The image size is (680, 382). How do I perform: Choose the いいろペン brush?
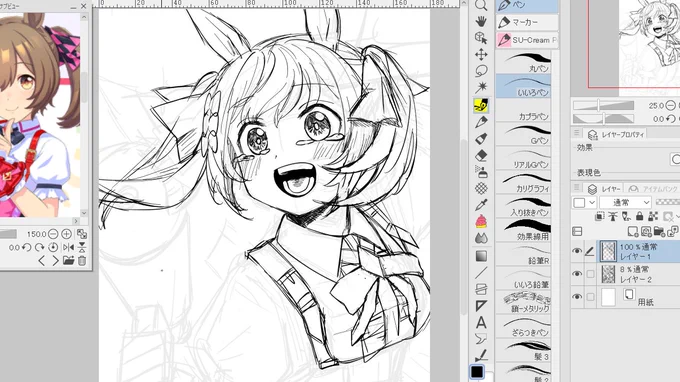tap(523, 86)
